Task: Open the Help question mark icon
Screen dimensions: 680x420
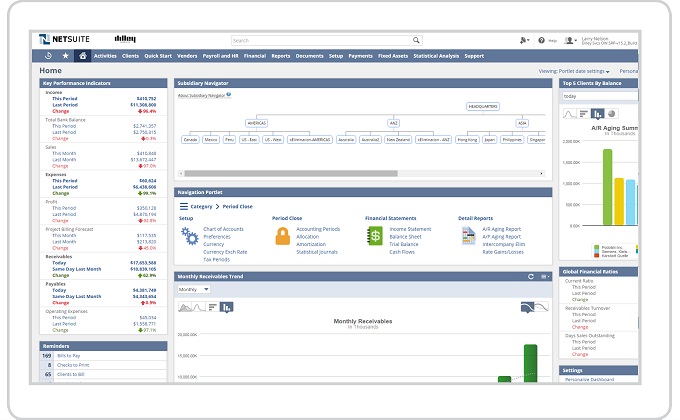Action: click(x=541, y=40)
